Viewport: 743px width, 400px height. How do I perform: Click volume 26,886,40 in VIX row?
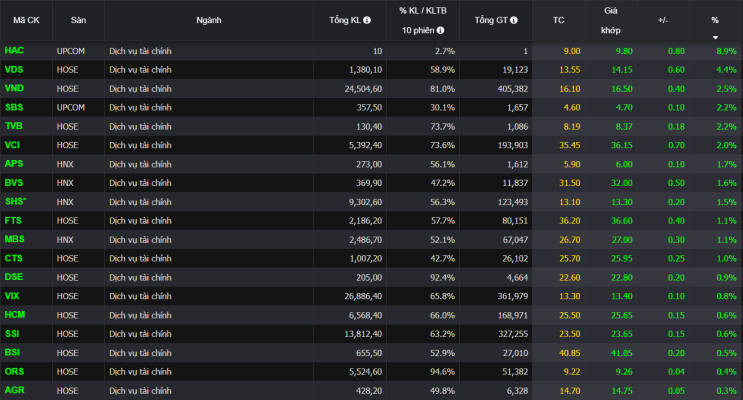tap(363, 296)
